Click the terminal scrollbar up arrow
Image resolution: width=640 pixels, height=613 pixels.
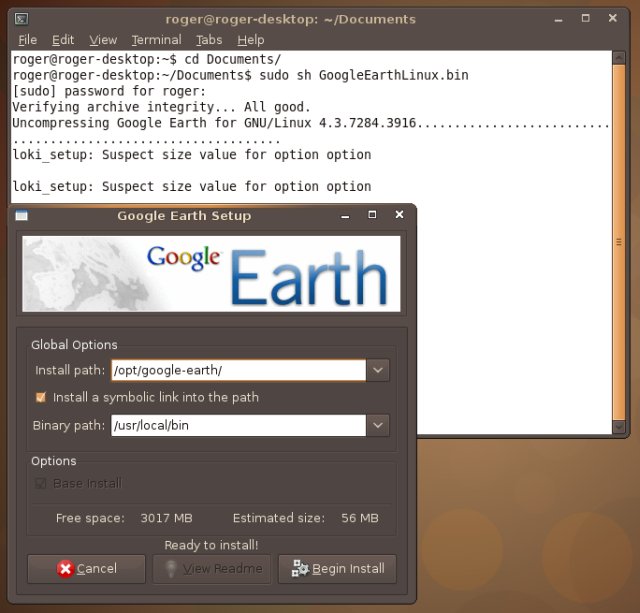point(619,58)
